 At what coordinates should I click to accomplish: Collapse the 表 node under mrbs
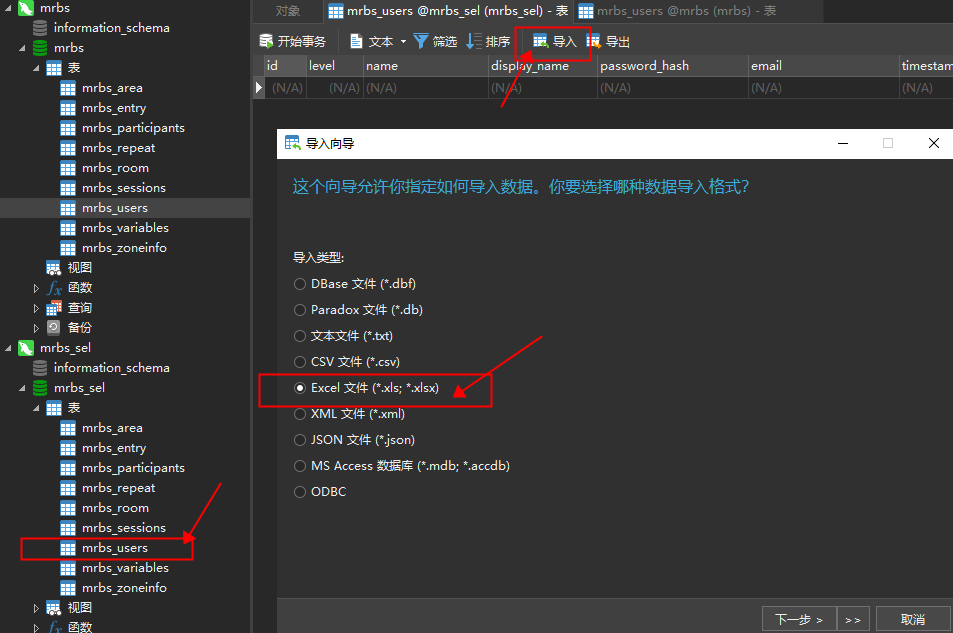pyautogui.click(x=36, y=67)
